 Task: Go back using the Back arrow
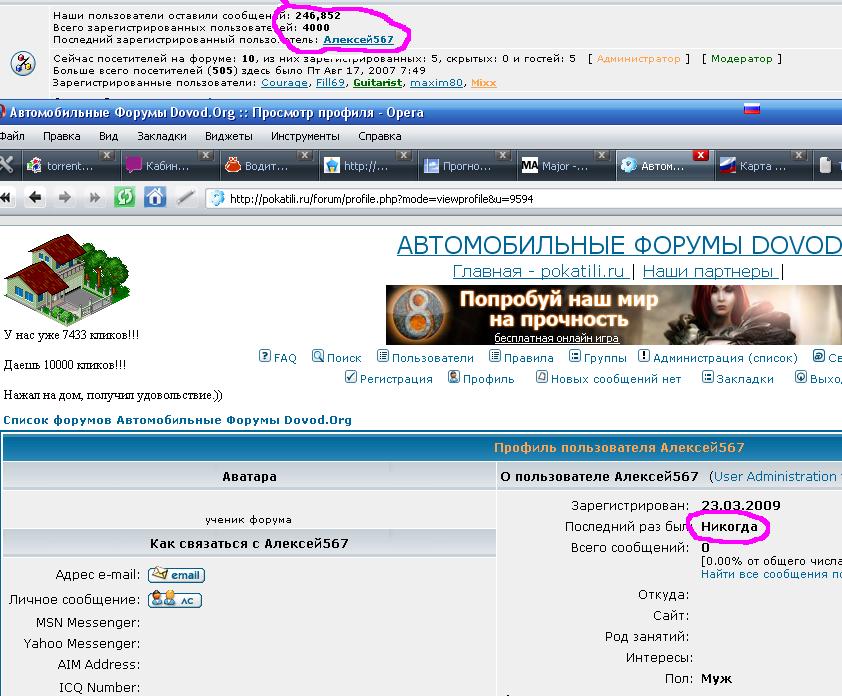[x=36, y=197]
